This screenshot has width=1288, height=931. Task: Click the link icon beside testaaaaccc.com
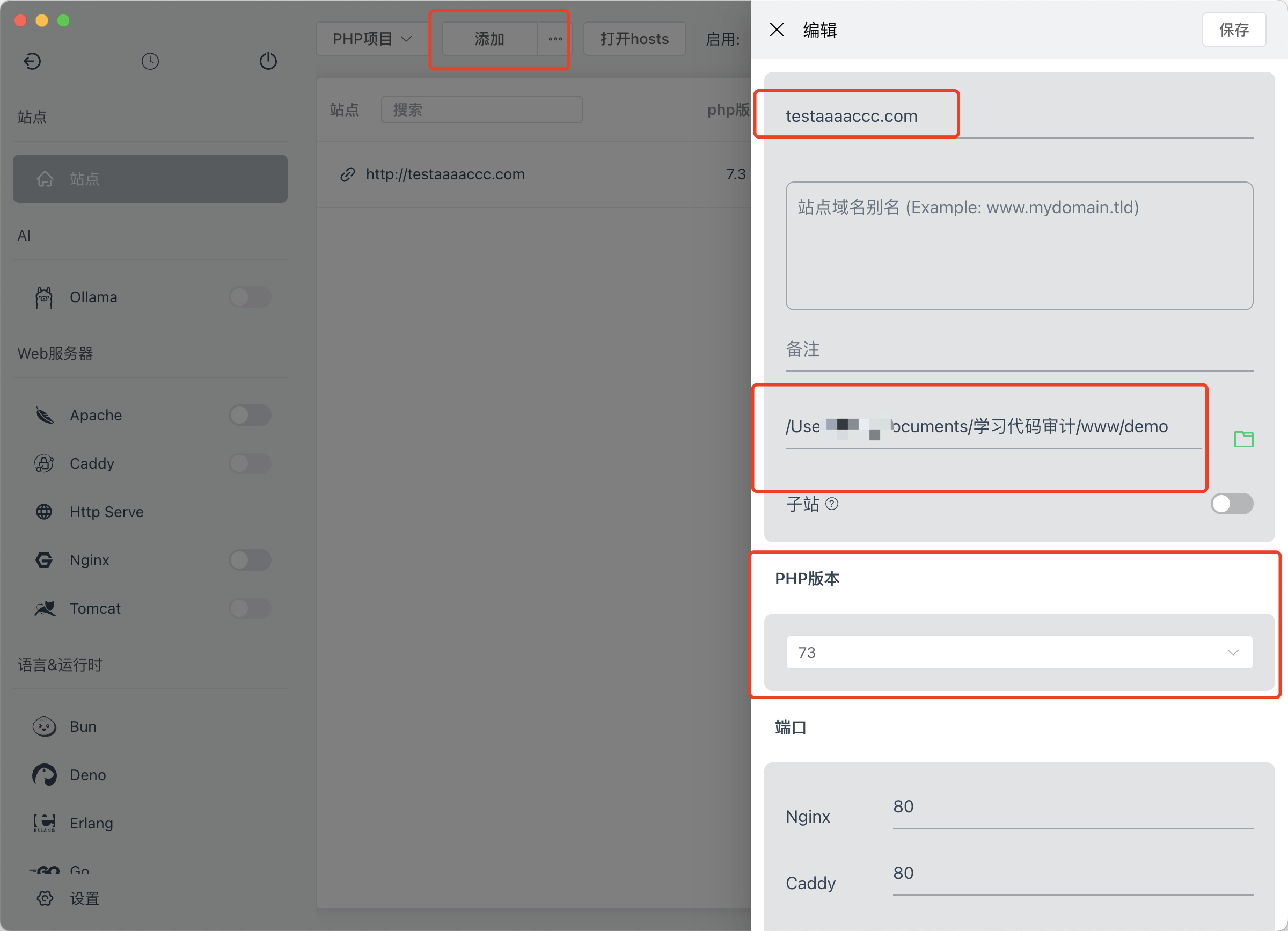(348, 174)
